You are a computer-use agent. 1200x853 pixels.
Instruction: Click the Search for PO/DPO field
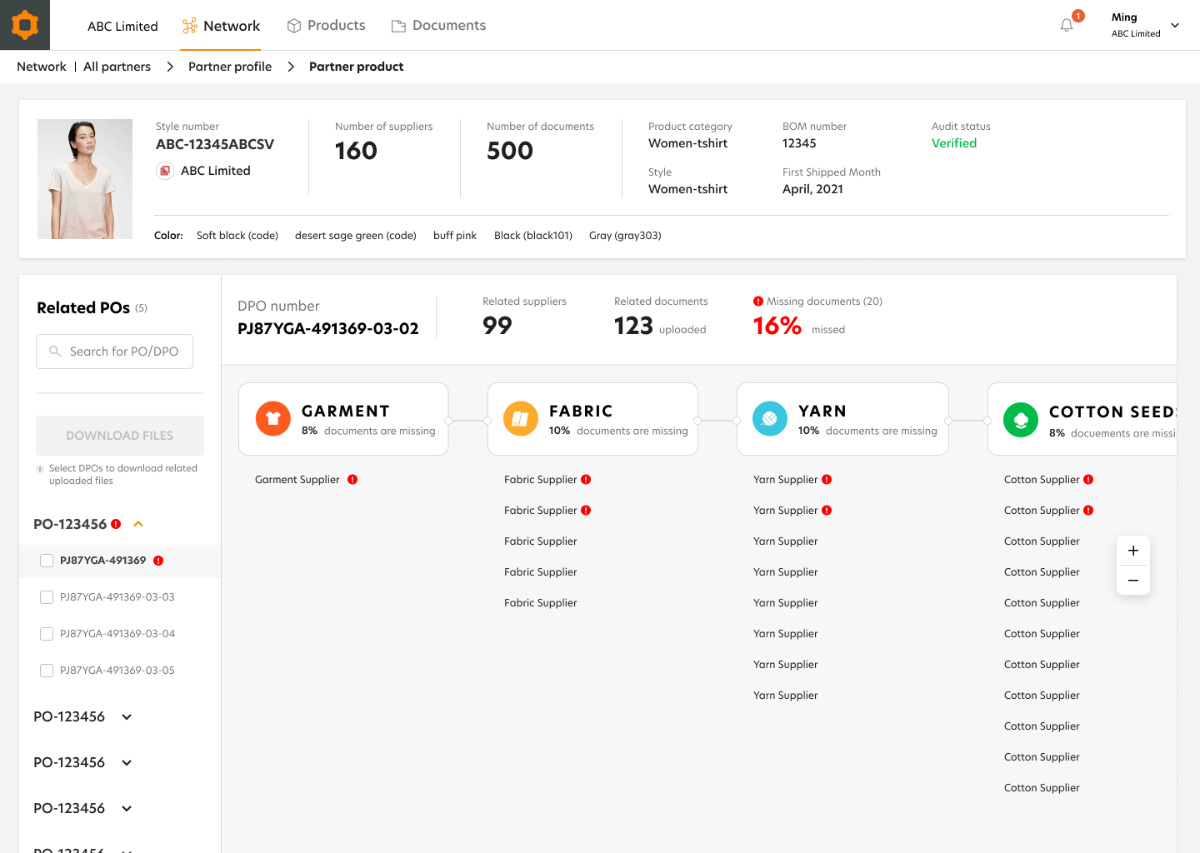tap(115, 352)
